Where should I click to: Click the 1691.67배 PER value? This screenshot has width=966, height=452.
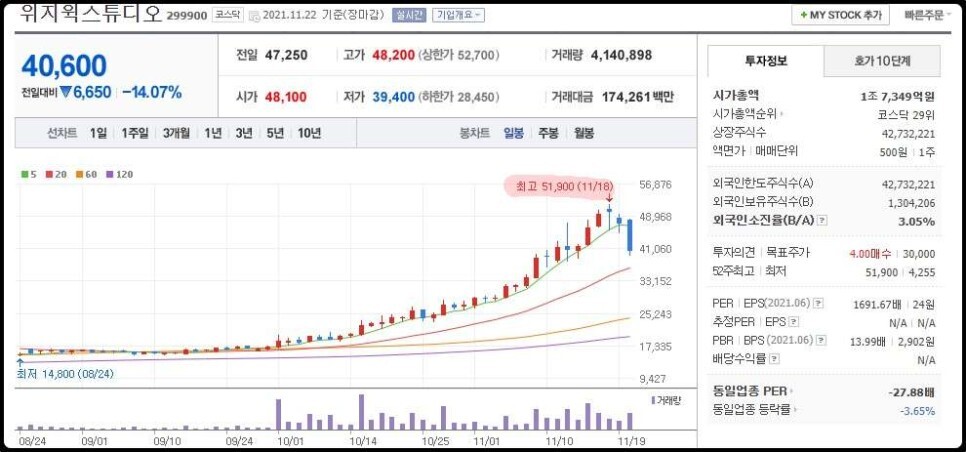[877, 304]
